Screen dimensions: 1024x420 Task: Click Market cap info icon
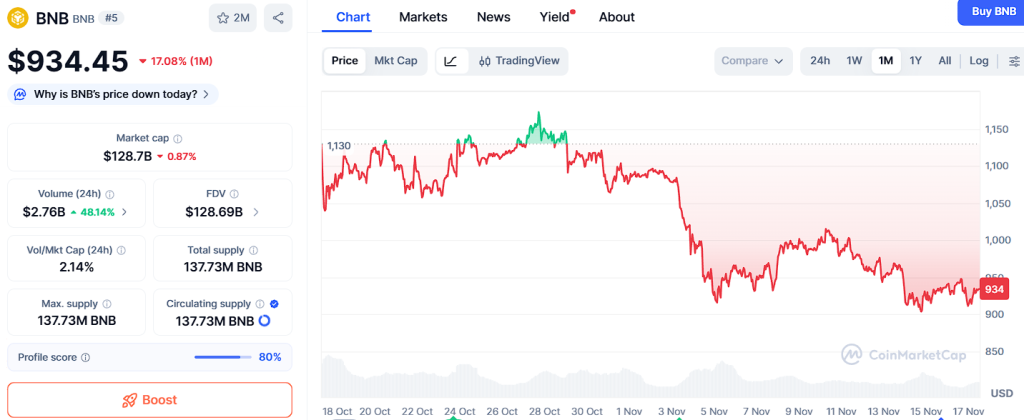coord(178,138)
